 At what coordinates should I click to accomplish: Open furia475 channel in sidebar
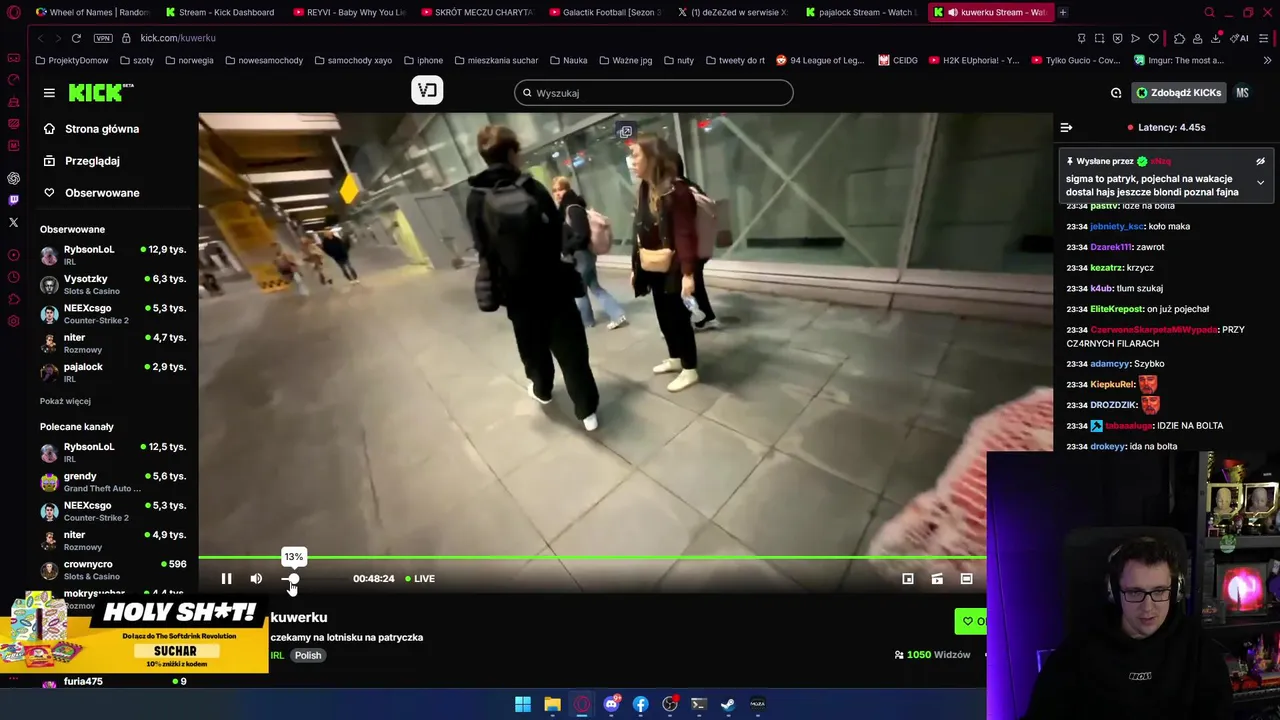pyautogui.click(x=113, y=682)
